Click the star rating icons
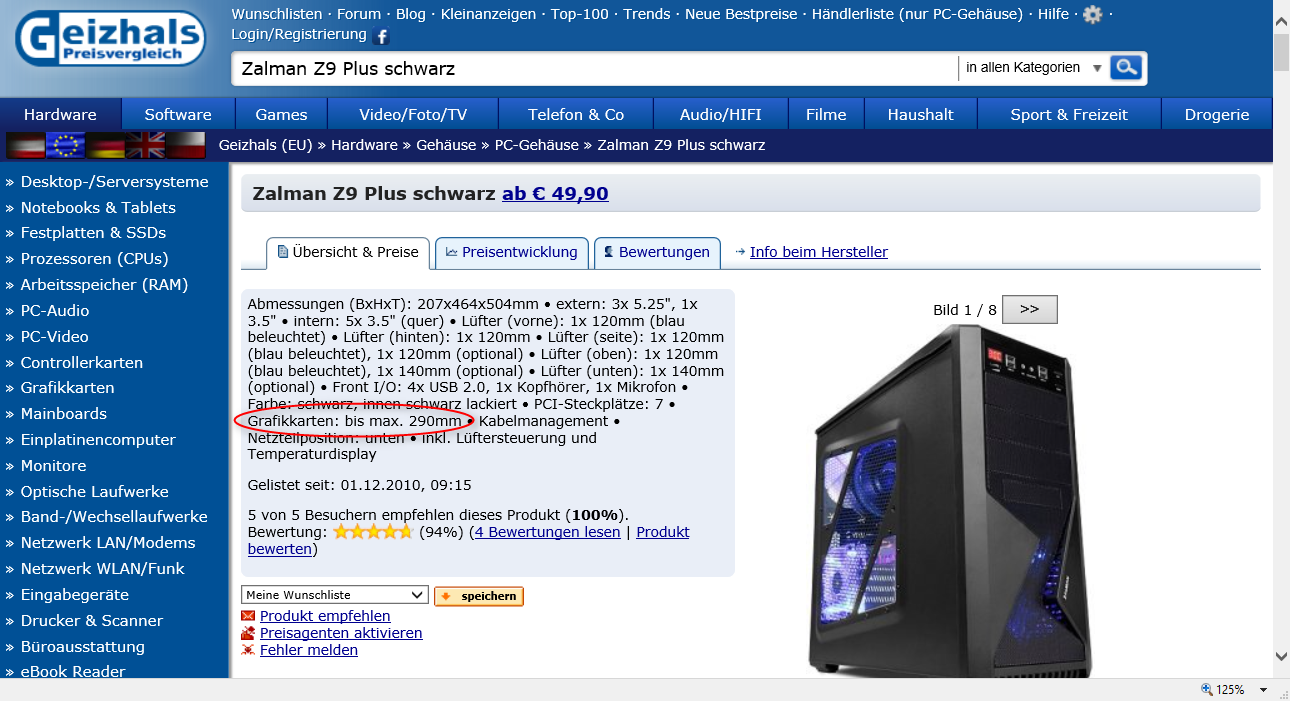This screenshot has width=1290, height=701. (373, 532)
